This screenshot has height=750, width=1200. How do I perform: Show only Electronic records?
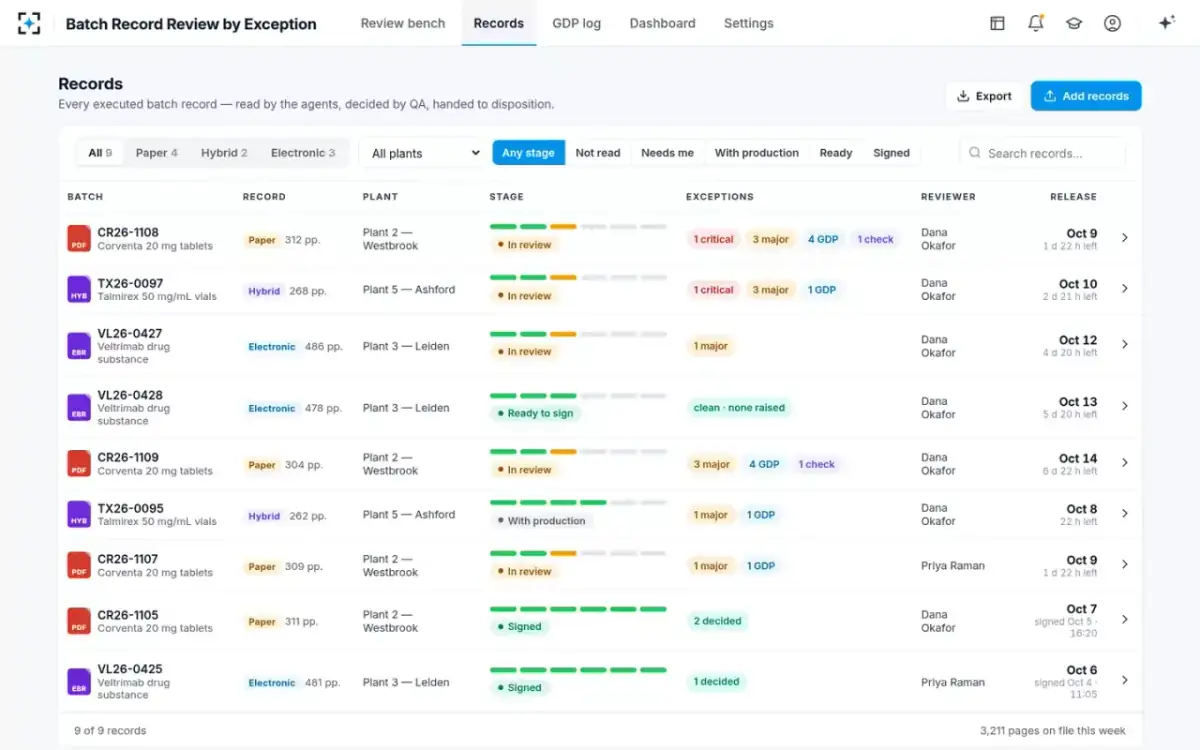303,153
